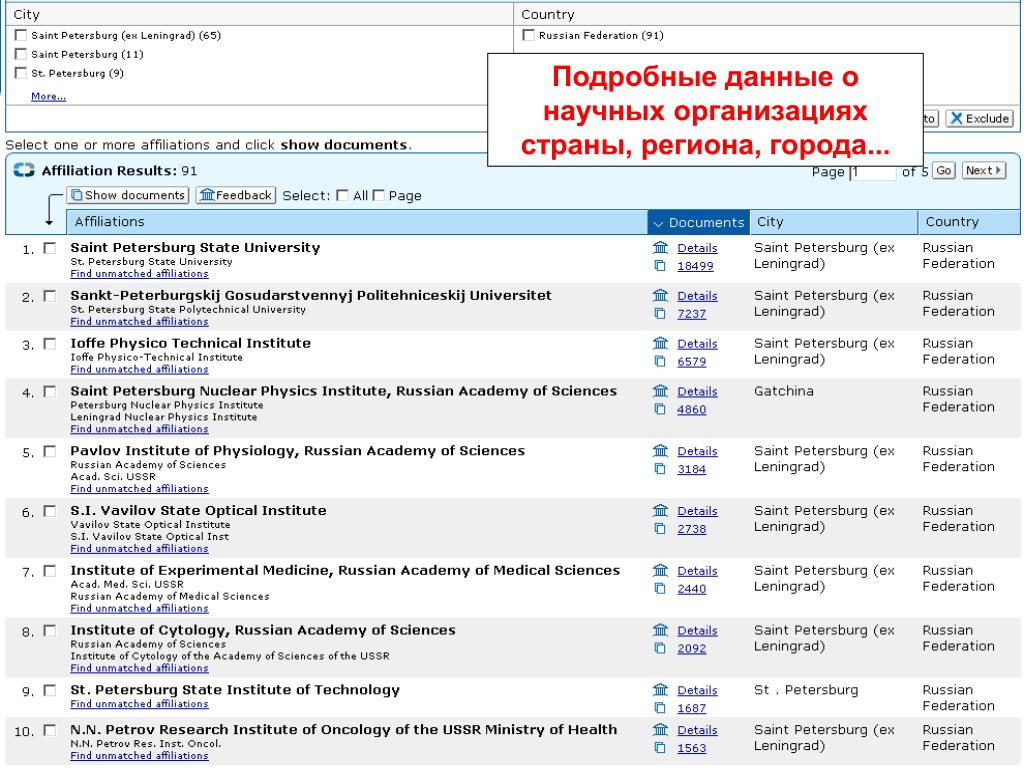Go to Next results page

click(984, 170)
